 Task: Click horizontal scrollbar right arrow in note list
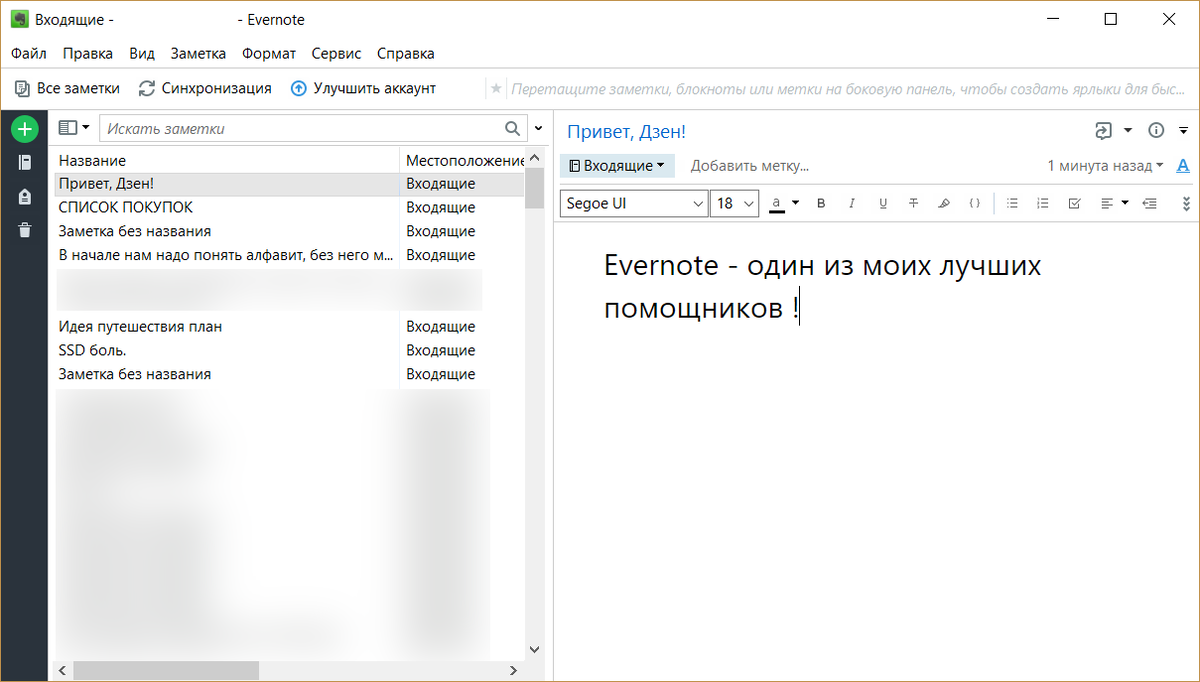pos(514,671)
